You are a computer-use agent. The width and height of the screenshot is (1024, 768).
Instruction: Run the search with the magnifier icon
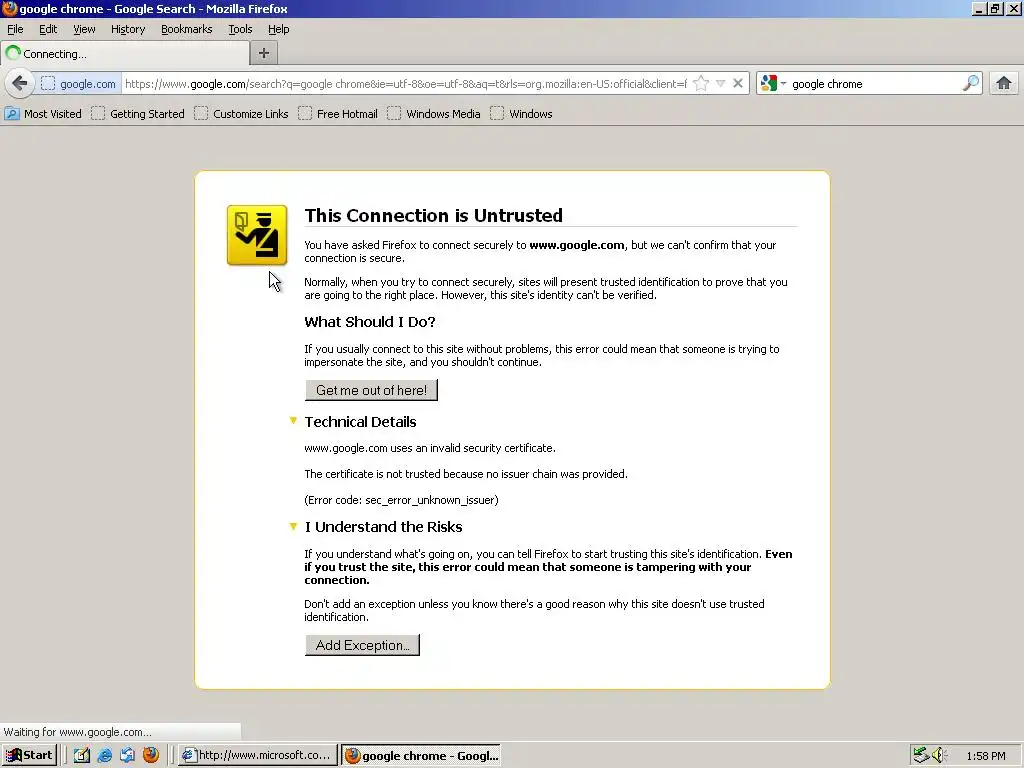(971, 84)
